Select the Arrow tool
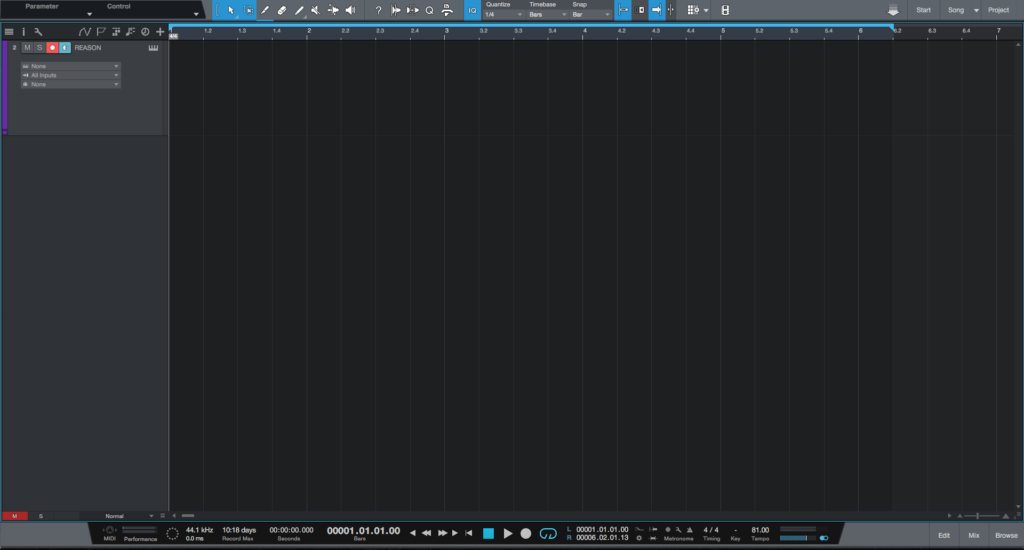Viewport: 1024px width, 550px height. pos(231,10)
